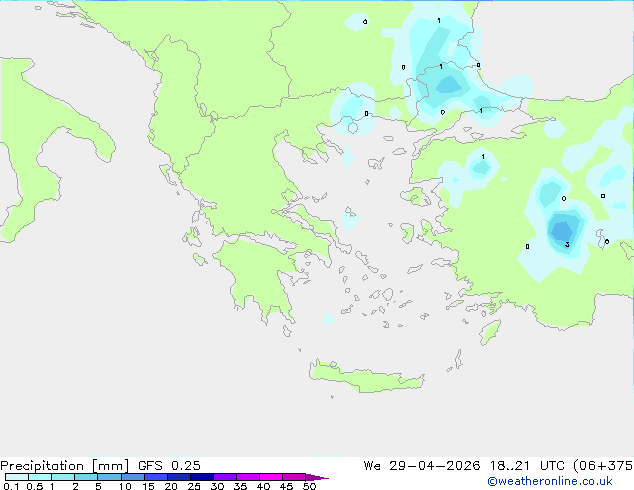Image resolution: width=634 pixels, height=490 pixels.
Task: Click the '(06+375' forecast run text
Action: coord(603,466)
